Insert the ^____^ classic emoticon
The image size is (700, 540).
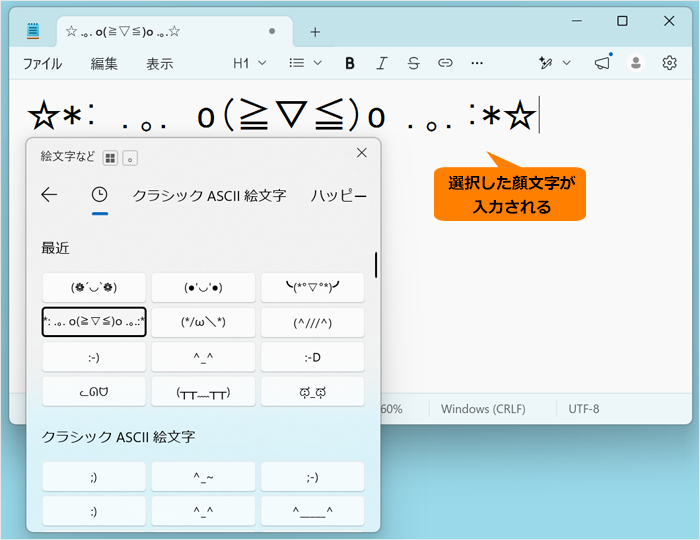click(312, 511)
